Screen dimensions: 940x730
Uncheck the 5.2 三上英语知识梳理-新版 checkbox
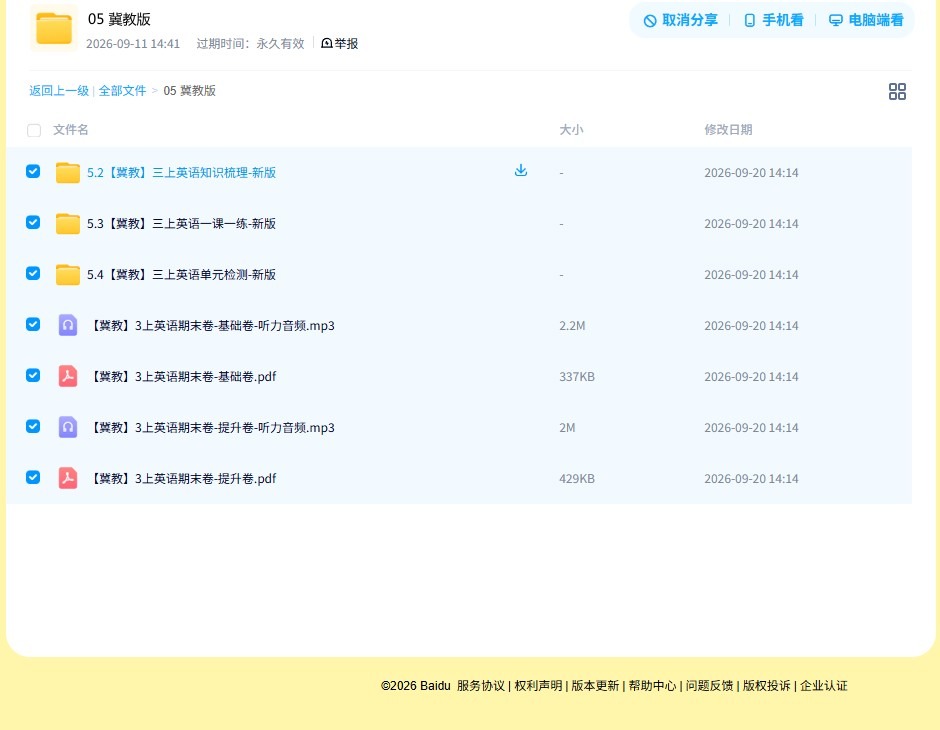pyautogui.click(x=33, y=171)
